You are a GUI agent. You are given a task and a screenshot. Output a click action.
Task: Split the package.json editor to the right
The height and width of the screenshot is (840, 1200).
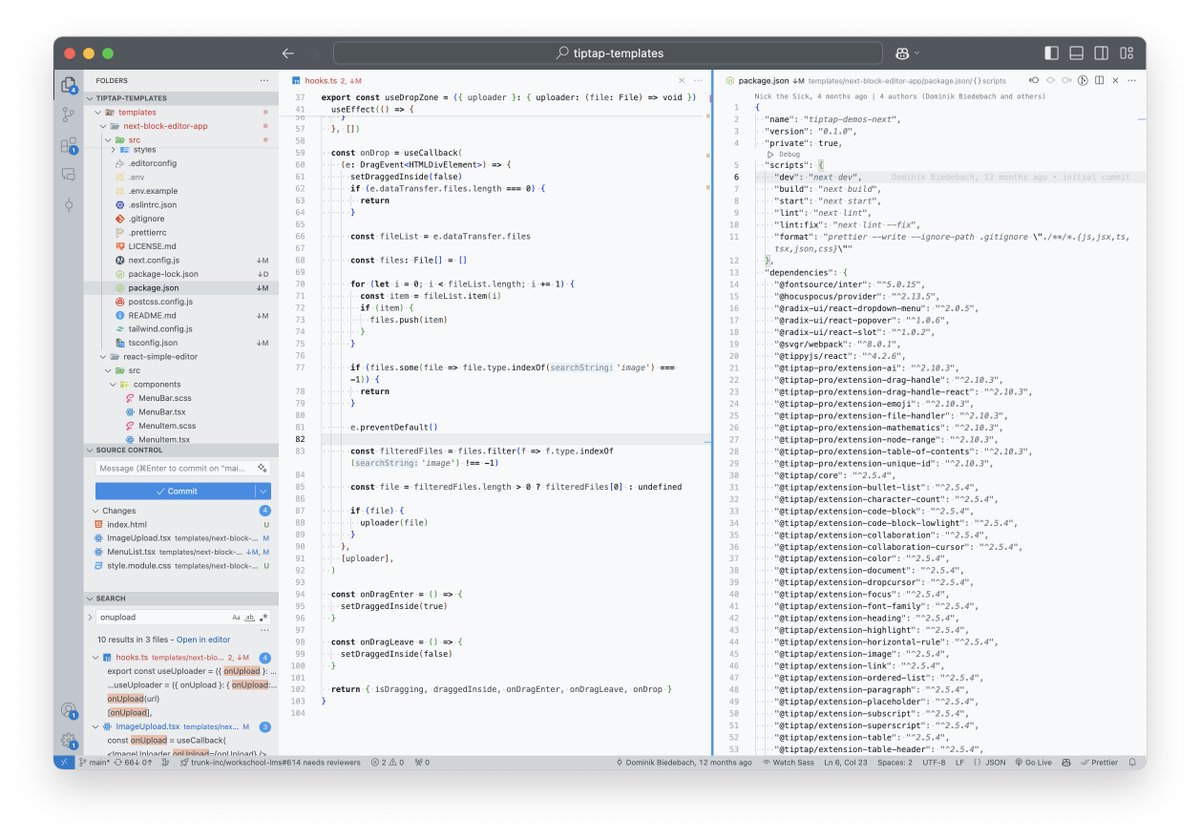[x=1099, y=80]
